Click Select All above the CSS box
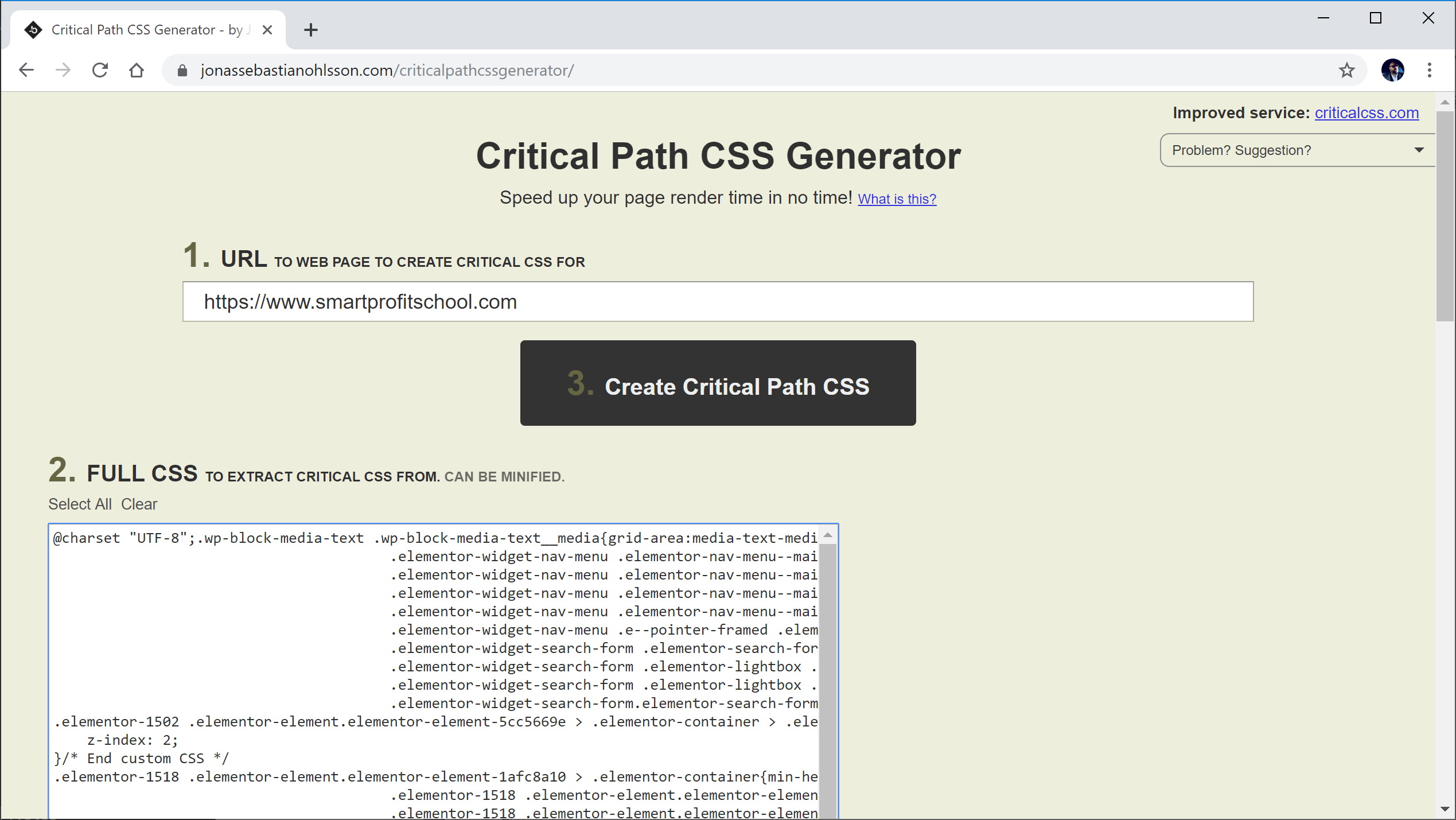This screenshot has height=820, width=1456. coord(80,504)
